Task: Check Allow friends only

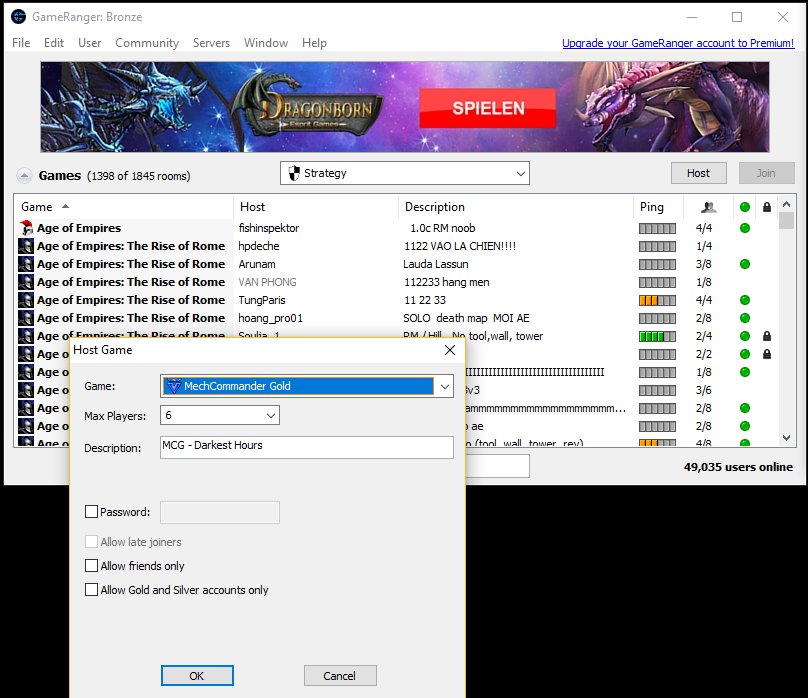Action: pos(91,566)
